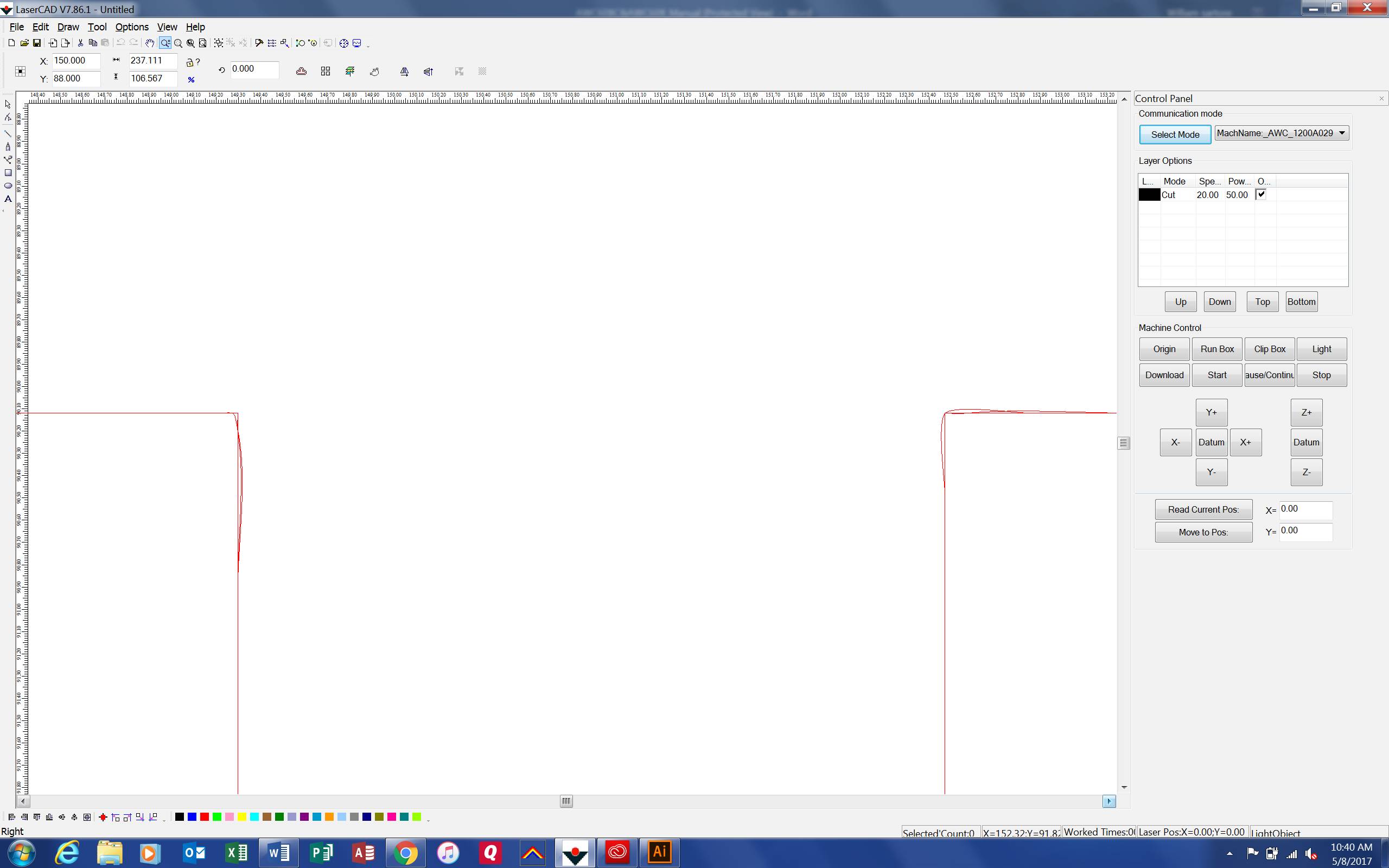The image size is (1389, 868).
Task: Open the MachName machine dropdown
Action: [1341, 133]
